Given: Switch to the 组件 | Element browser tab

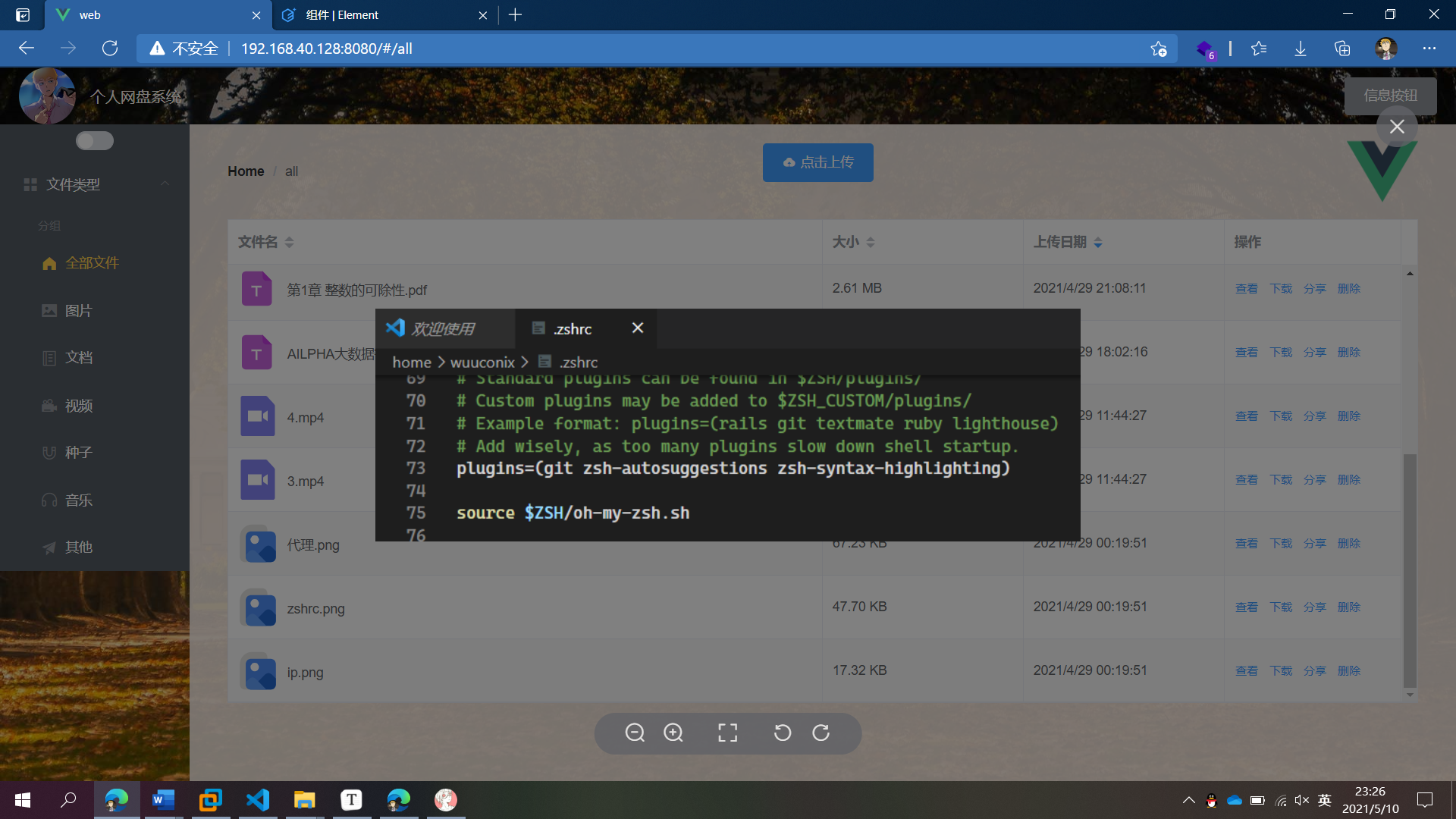Looking at the screenshot, I should pos(341,14).
